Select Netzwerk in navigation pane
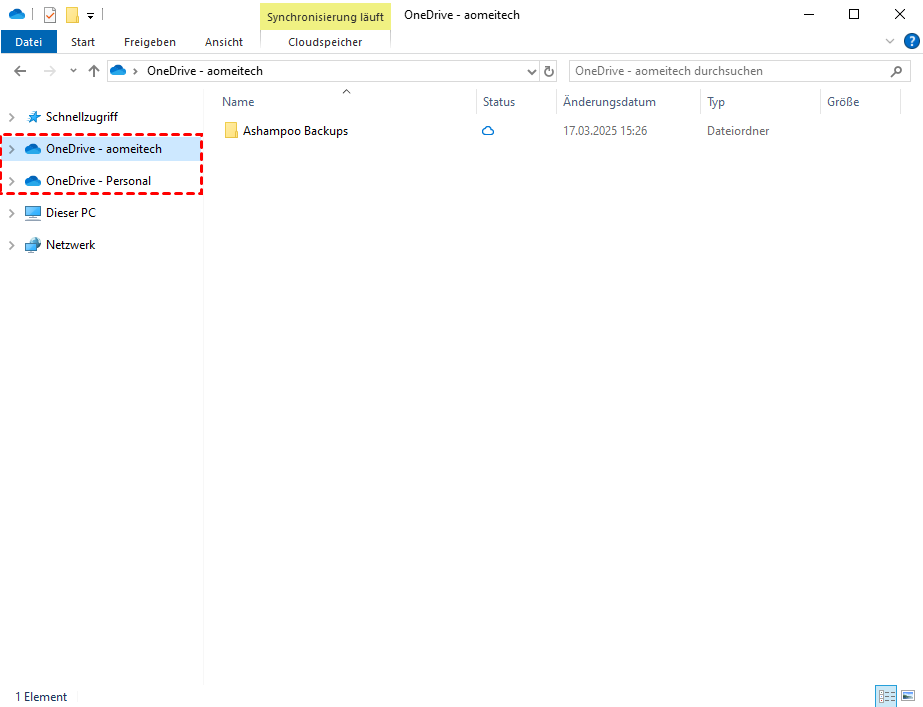The height and width of the screenshot is (707, 923). pyautogui.click(x=71, y=245)
